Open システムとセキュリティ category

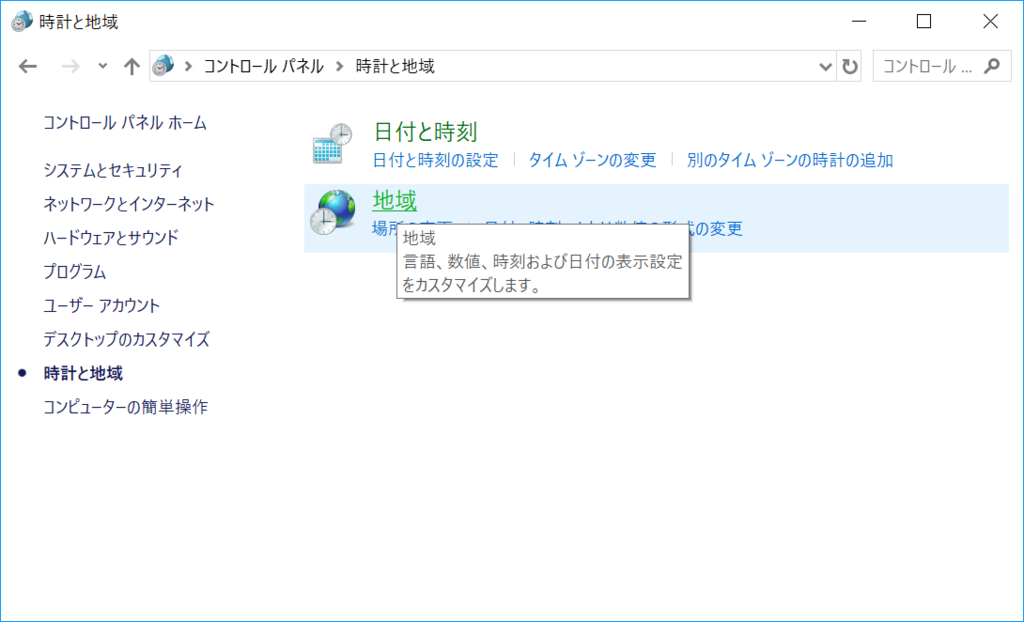113,171
